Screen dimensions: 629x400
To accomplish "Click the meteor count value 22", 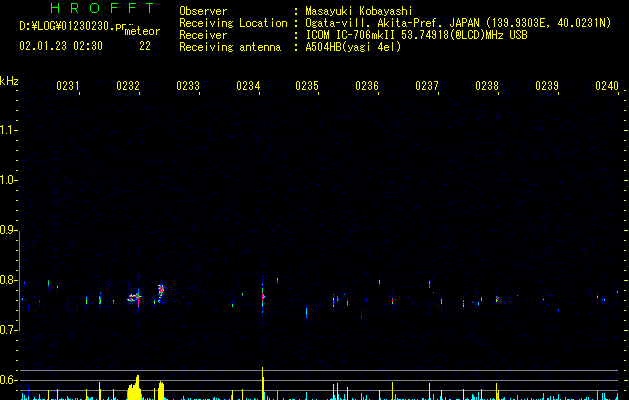I will pos(145,46).
